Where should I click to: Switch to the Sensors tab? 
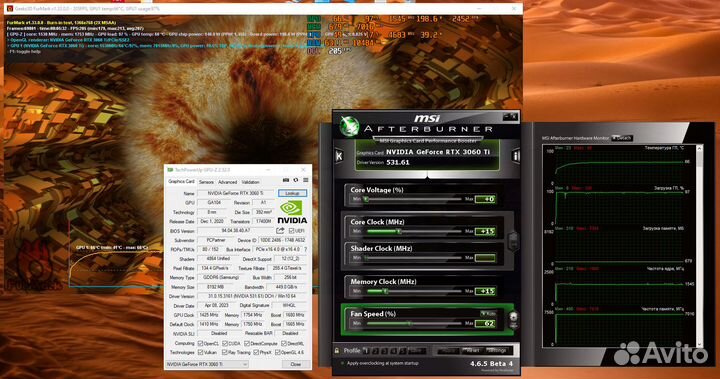tap(206, 182)
